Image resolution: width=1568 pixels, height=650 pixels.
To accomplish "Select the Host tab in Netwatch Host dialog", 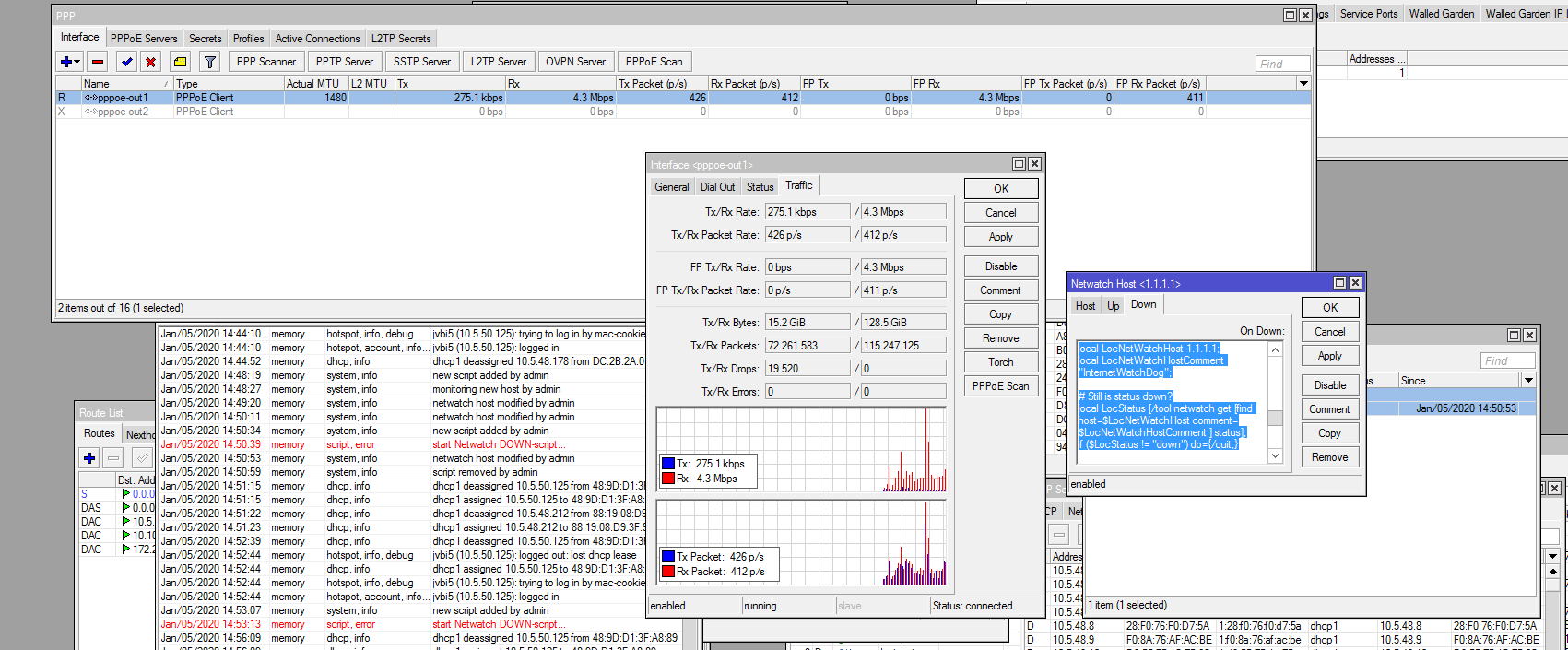I will coord(1085,305).
